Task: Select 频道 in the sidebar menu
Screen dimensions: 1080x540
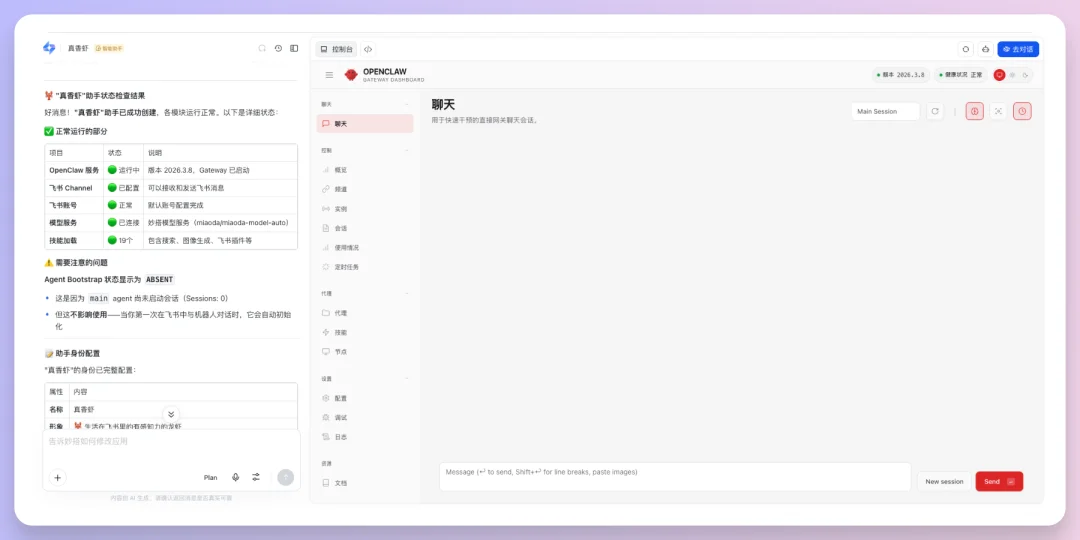Action: coord(341,189)
